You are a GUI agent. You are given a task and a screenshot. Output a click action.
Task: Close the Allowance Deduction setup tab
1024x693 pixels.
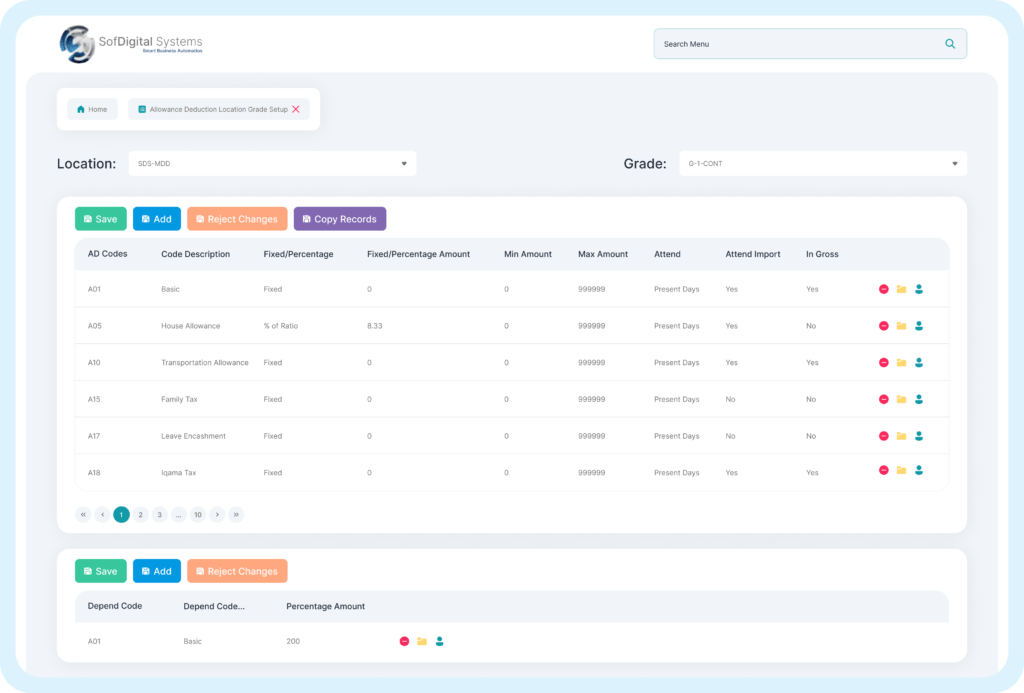pos(295,109)
